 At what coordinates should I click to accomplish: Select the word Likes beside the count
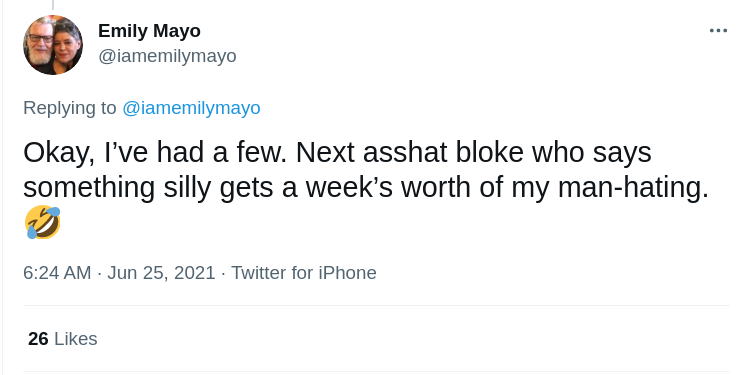[76, 339]
